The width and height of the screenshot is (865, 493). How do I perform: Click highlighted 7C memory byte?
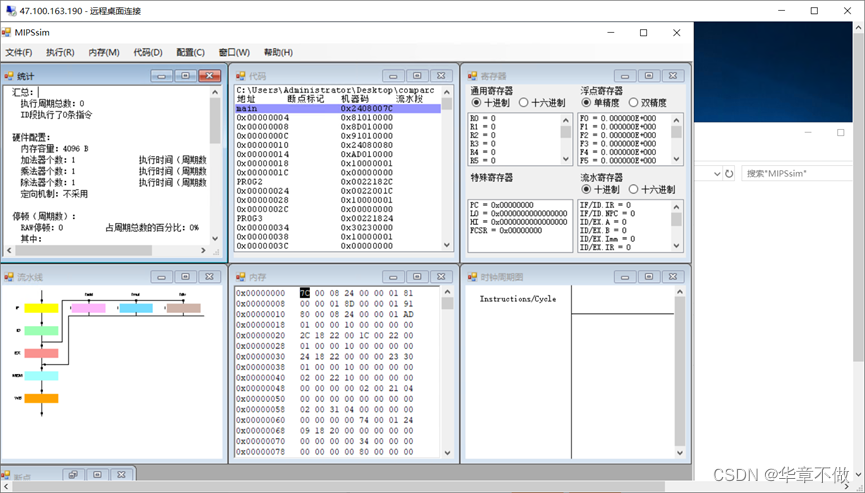(x=305, y=293)
